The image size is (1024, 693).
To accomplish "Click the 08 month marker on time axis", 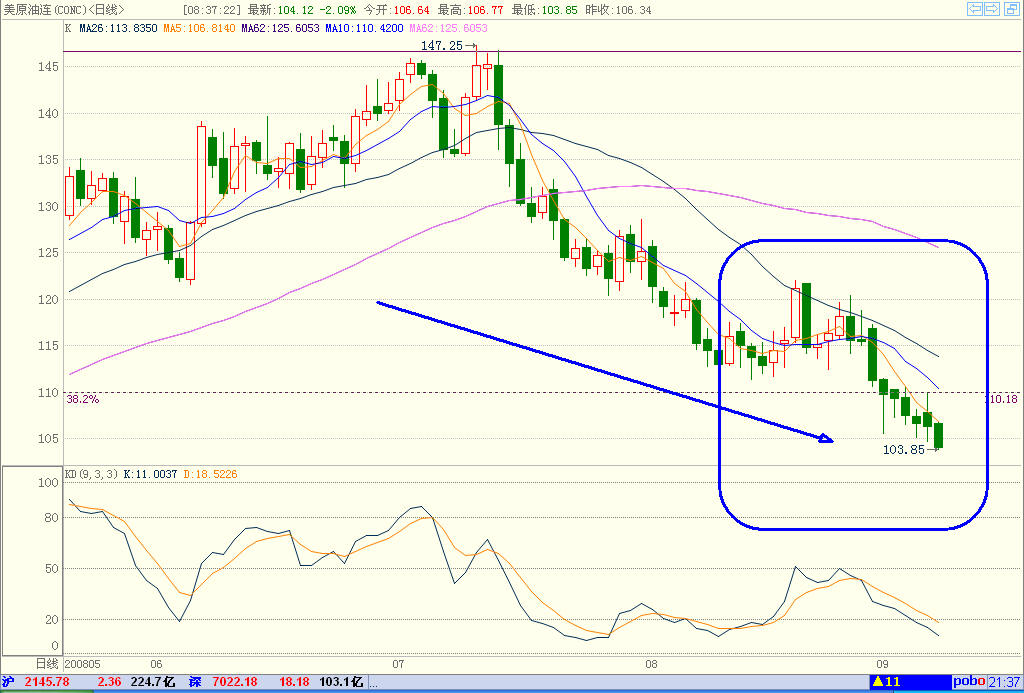I will [651, 664].
